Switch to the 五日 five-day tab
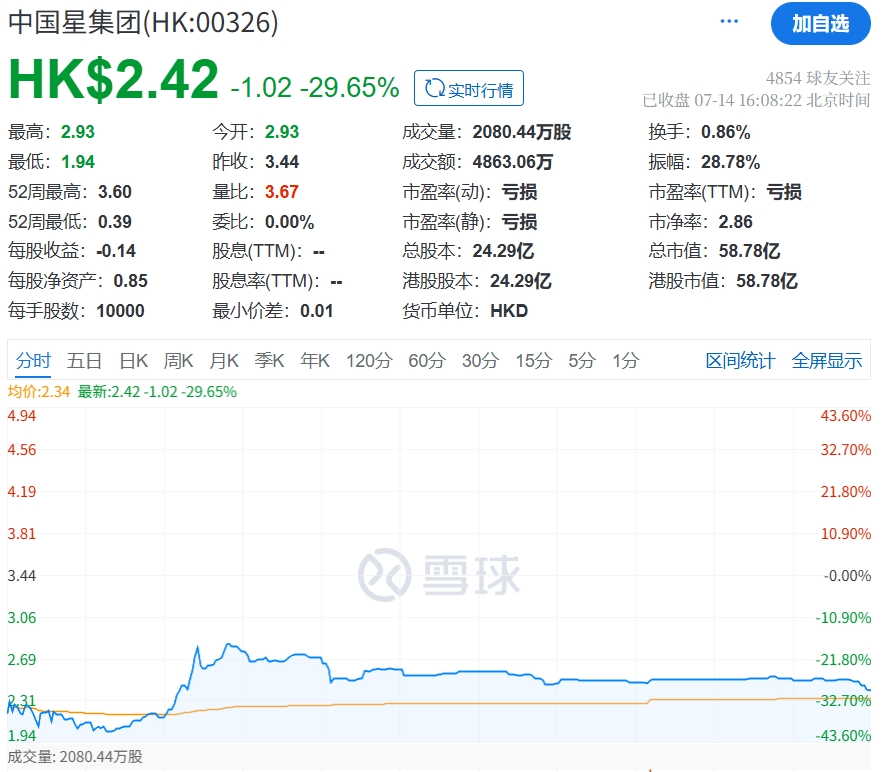883x772 pixels. coord(84,360)
